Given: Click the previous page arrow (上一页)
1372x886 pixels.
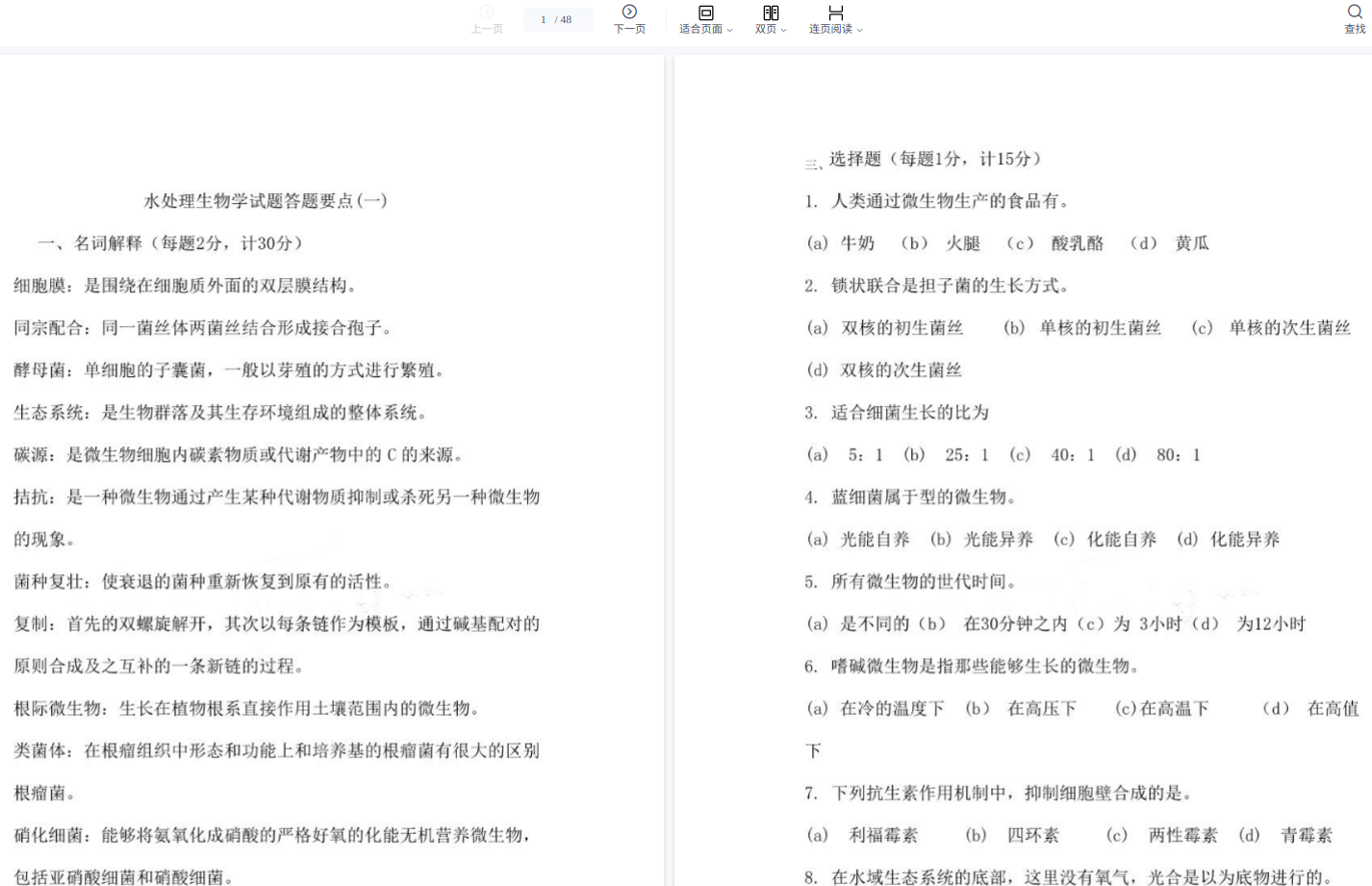Looking at the screenshot, I should [x=487, y=13].
